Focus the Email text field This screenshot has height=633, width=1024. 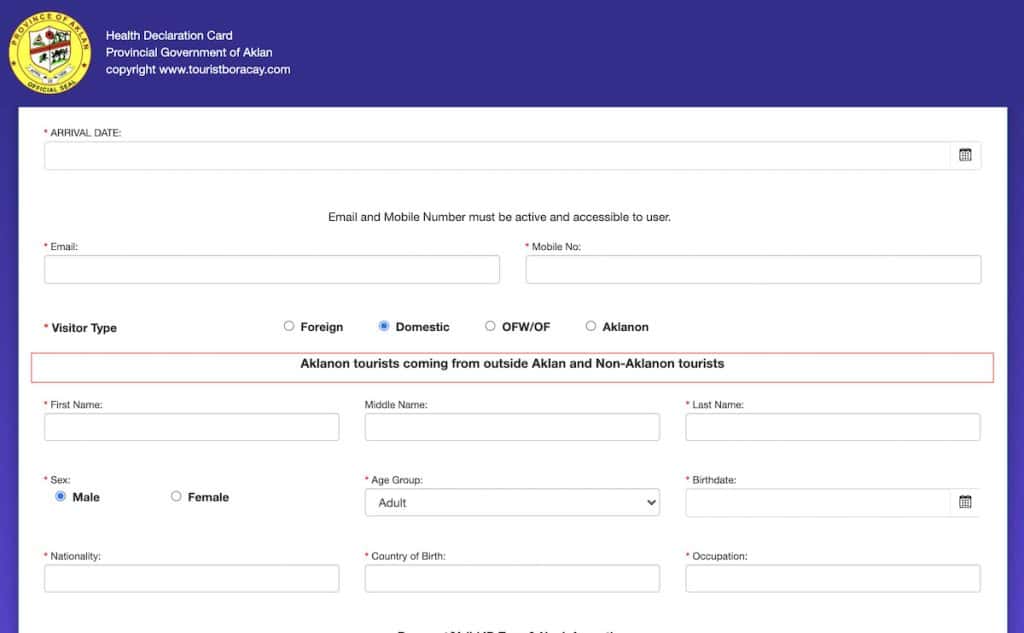(x=271, y=269)
